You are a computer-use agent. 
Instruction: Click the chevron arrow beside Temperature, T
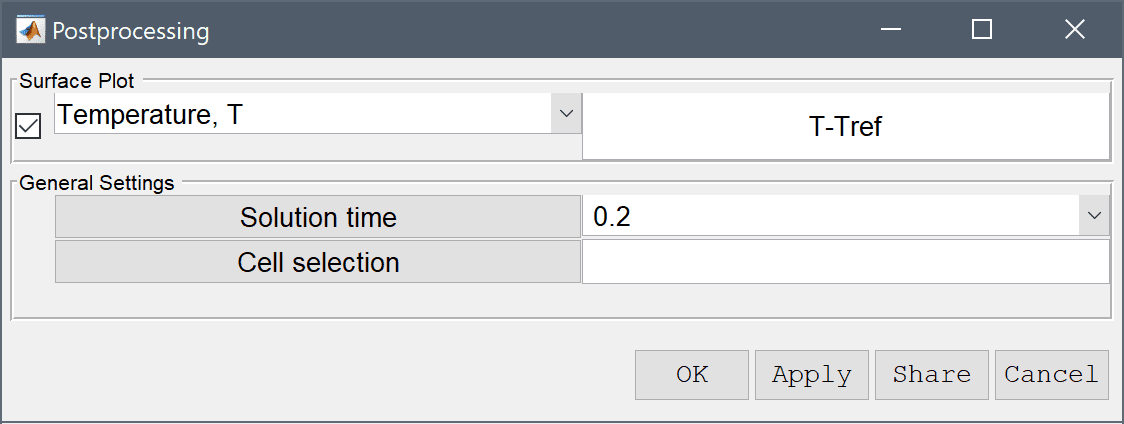(566, 113)
